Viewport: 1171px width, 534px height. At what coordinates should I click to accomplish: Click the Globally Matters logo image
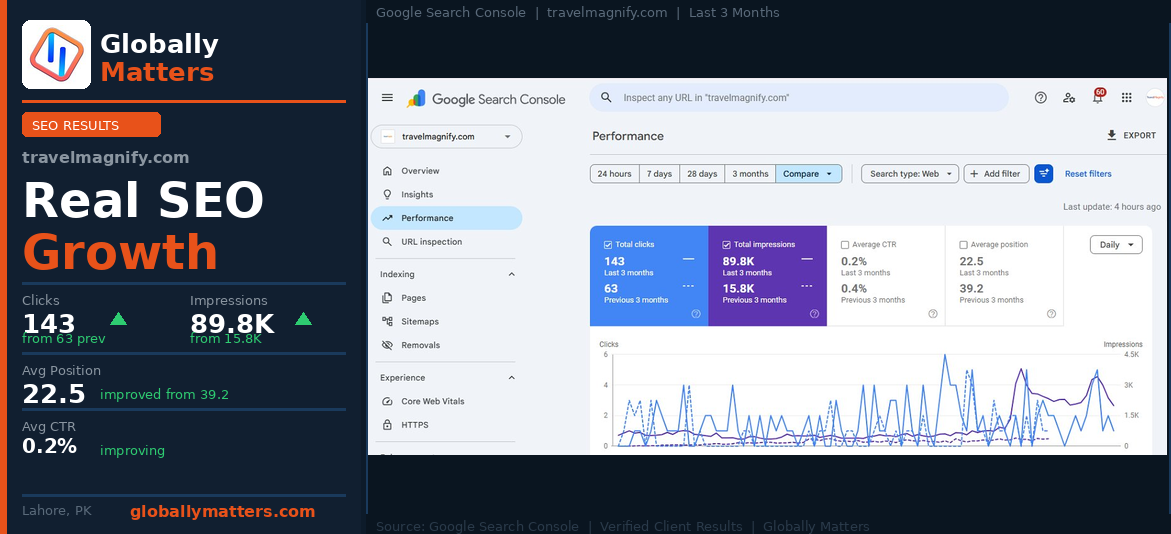click(57, 55)
